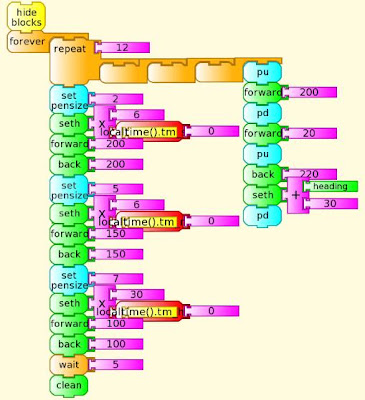Click the 100 value on the back block
The width and height of the screenshot is (365, 400).
click(115, 344)
